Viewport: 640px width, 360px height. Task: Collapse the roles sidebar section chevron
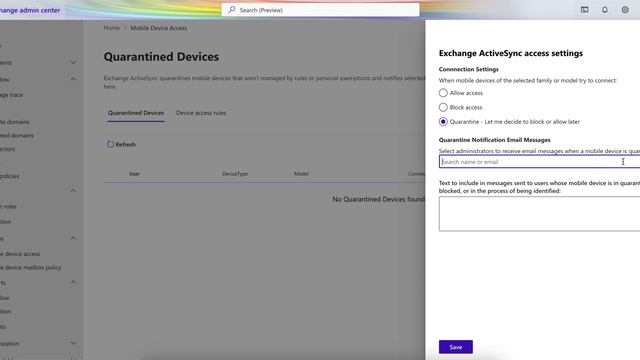coord(73,191)
